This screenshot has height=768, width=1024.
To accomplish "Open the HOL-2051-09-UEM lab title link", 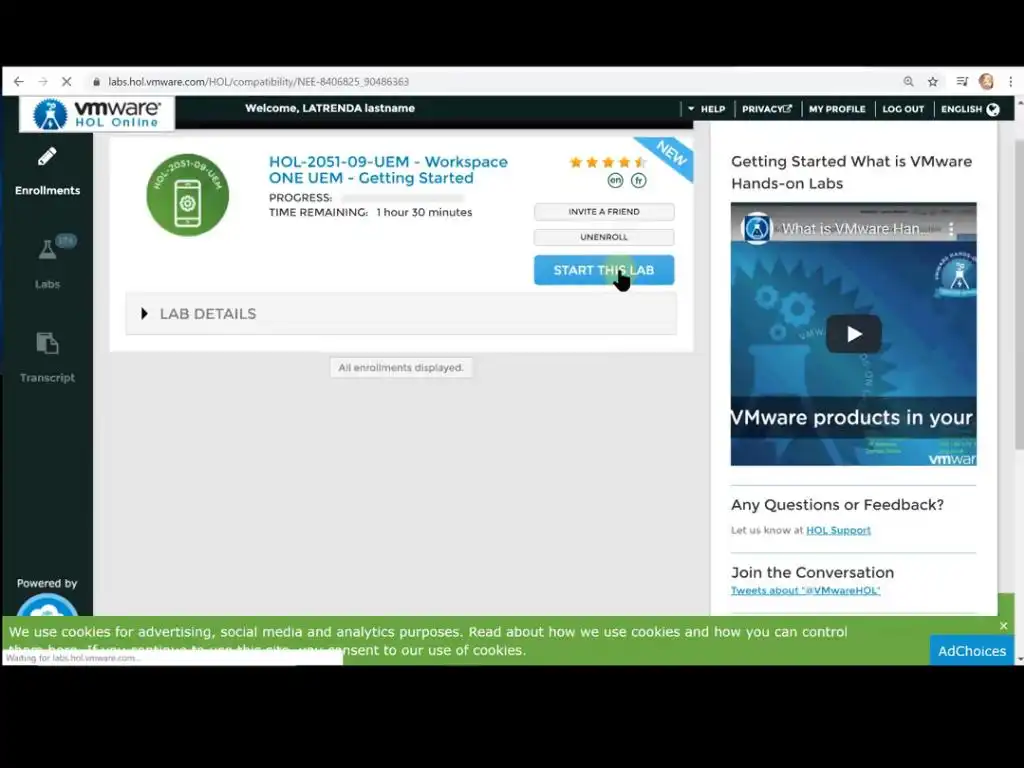I will (388, 170).
